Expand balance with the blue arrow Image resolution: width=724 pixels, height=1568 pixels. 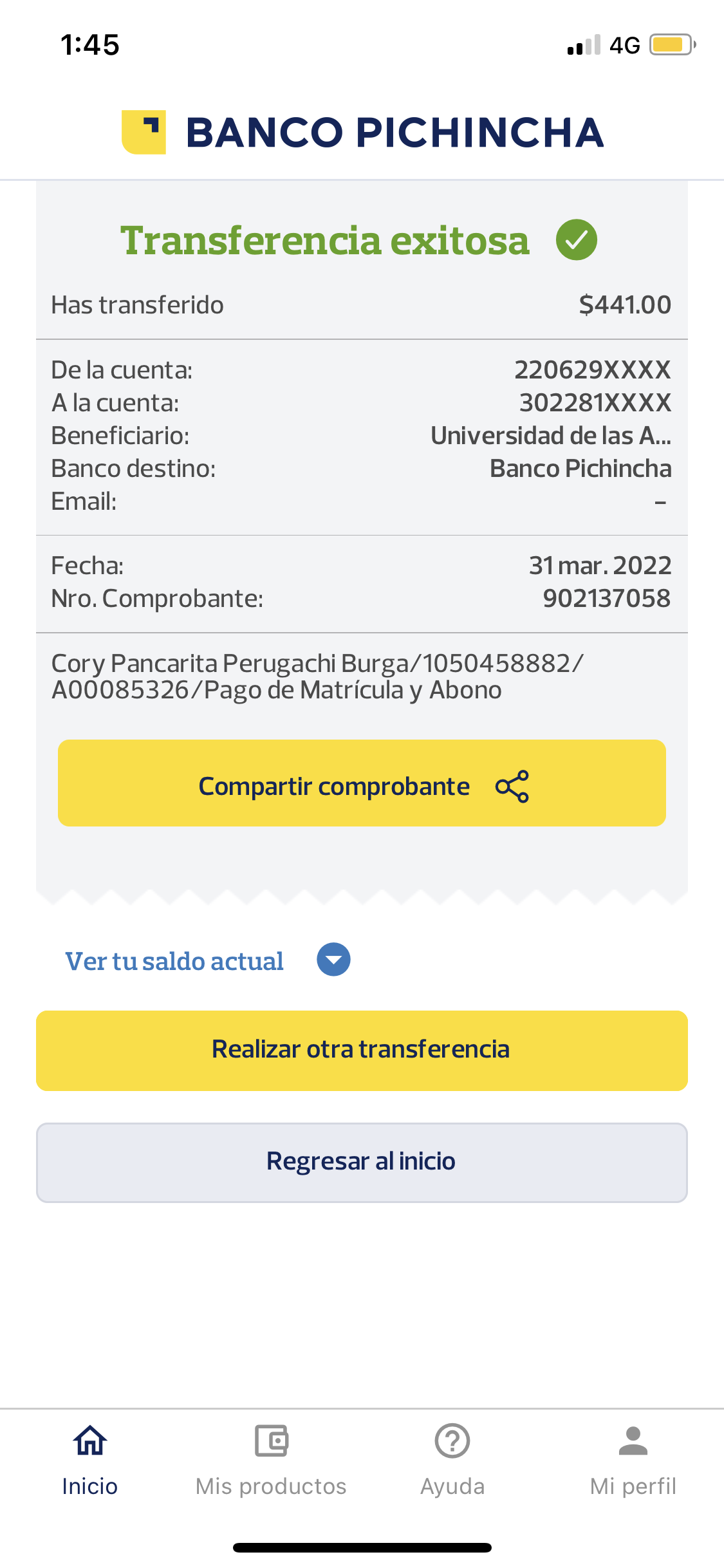[x=333, y=960]
